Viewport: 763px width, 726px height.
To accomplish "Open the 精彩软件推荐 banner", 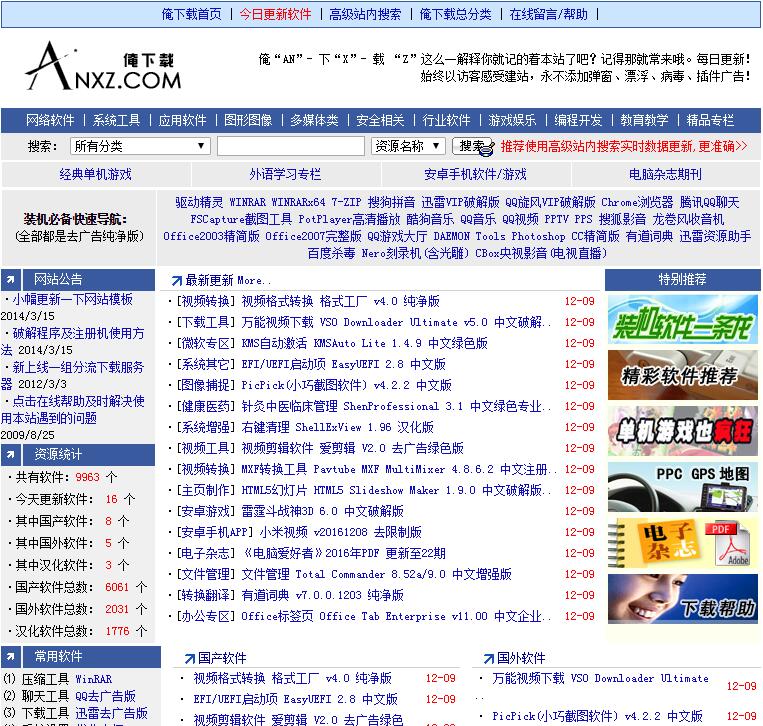I will tap(682, 375).
